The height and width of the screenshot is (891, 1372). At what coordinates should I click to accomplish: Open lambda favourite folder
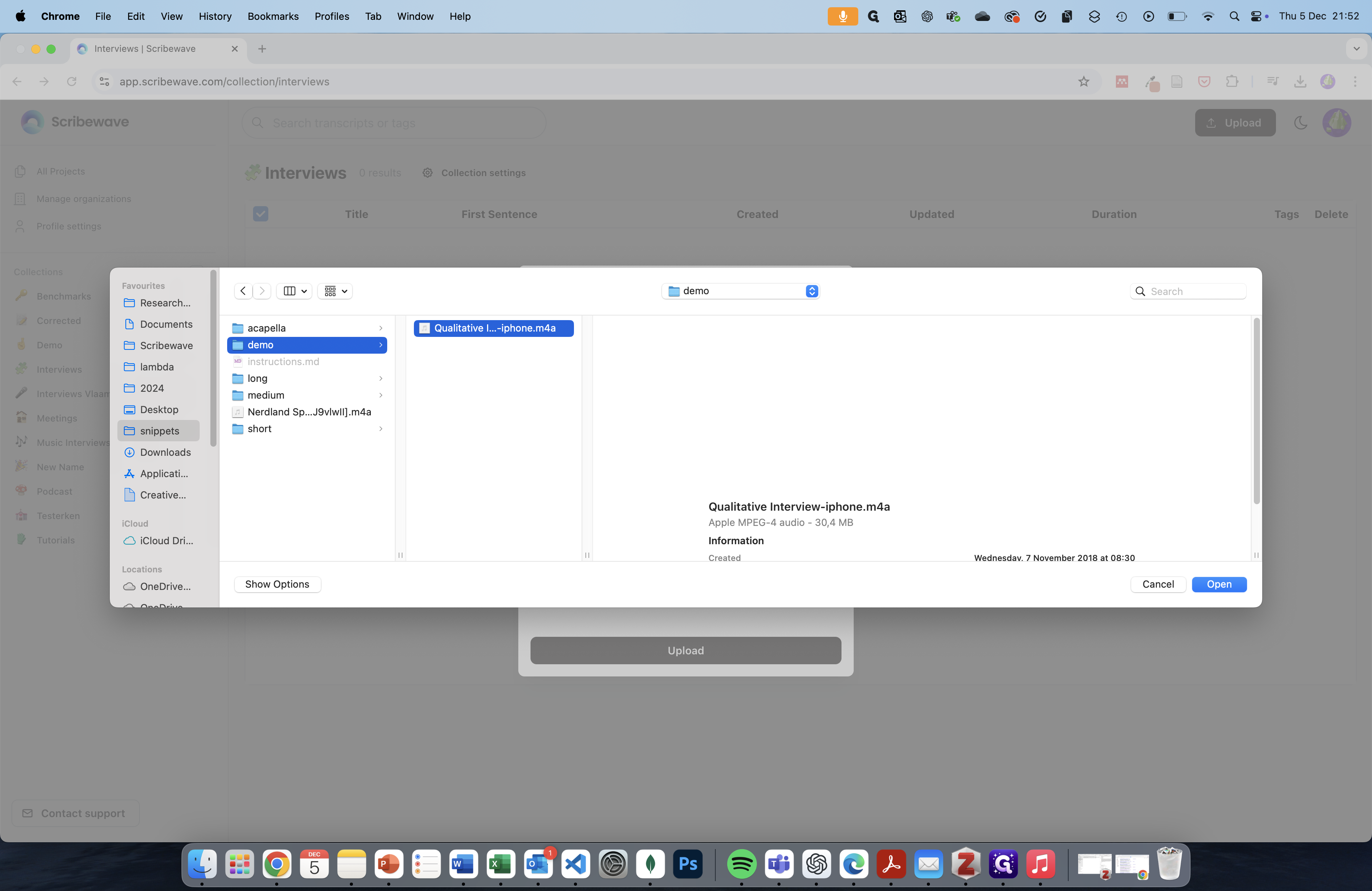159,367
